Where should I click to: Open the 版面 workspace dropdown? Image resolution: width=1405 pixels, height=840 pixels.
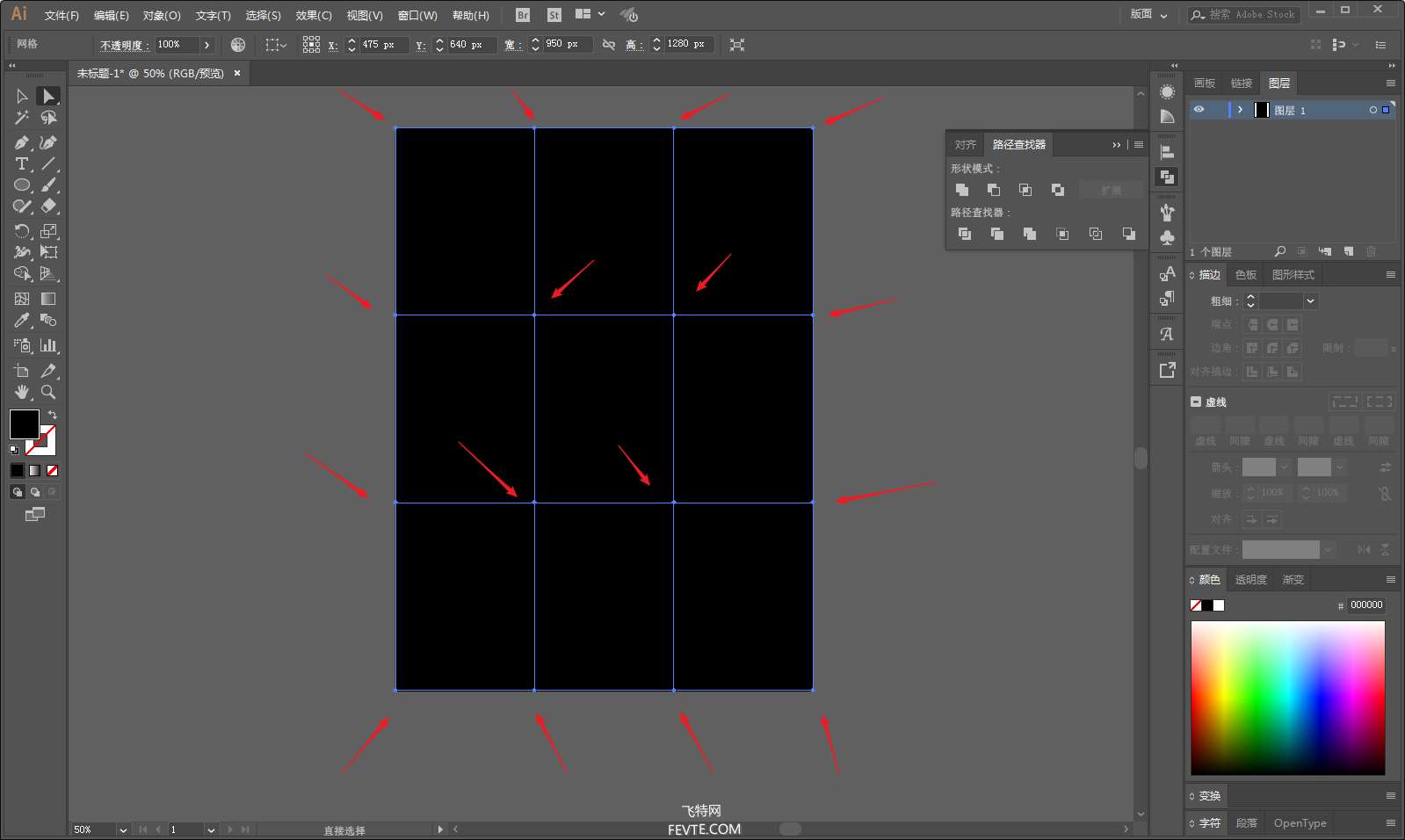pos(1149,15)
